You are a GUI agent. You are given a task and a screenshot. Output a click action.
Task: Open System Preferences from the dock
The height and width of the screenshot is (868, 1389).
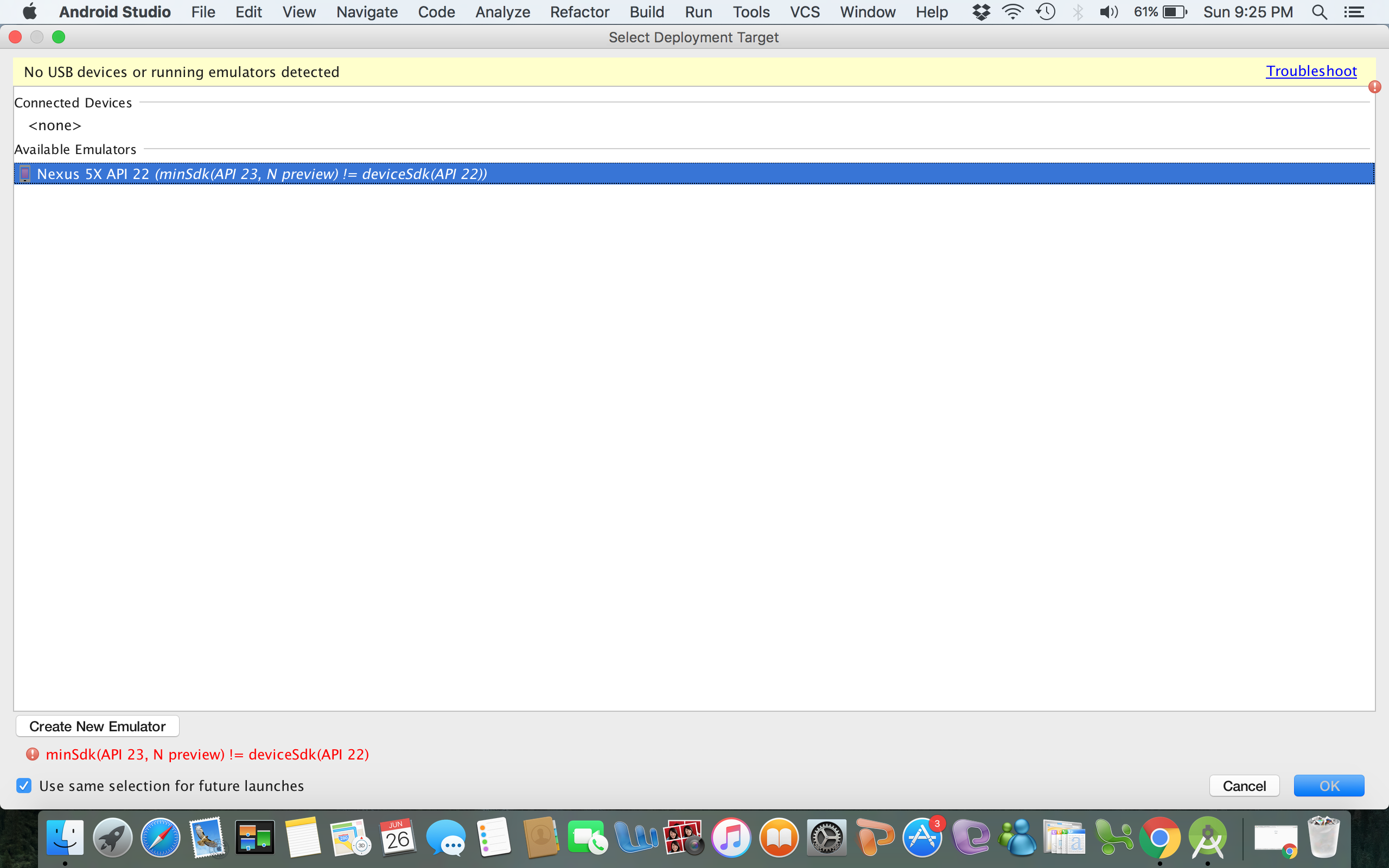(x=826, y=838)
